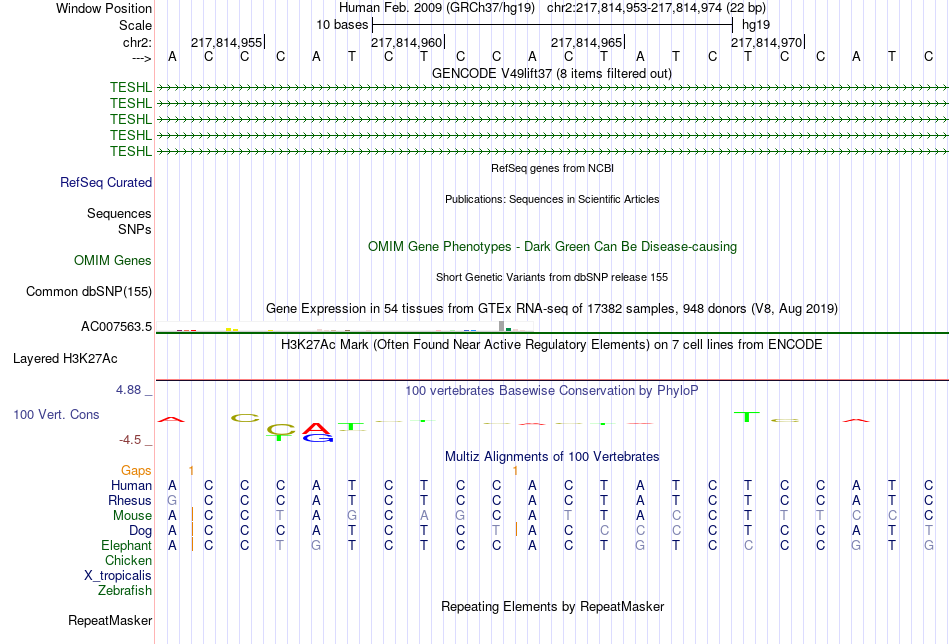Open Multiz Alignments of 100 Vertebrates title

552,457
